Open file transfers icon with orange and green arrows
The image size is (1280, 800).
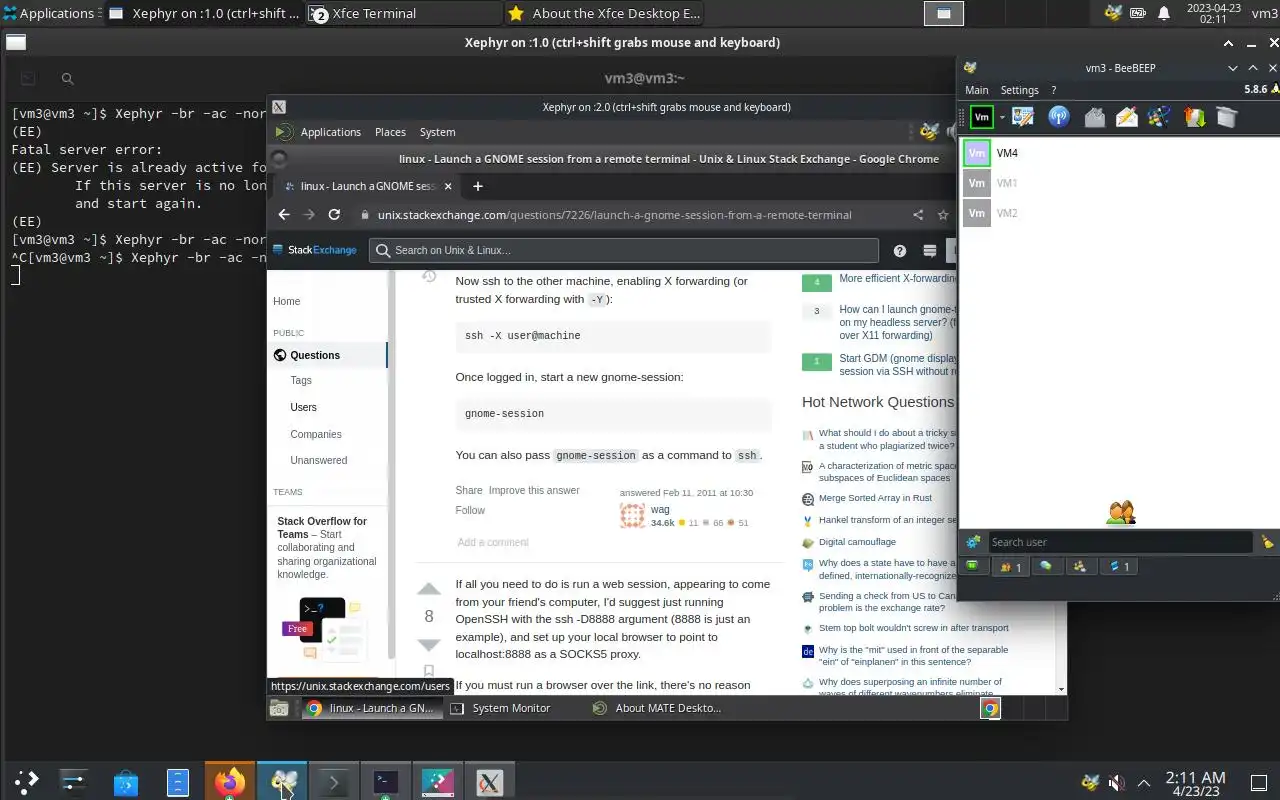(1194, 117)
